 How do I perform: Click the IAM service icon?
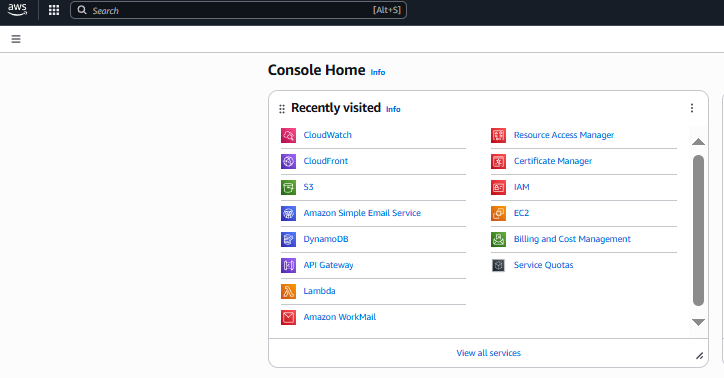pos(499,187)
